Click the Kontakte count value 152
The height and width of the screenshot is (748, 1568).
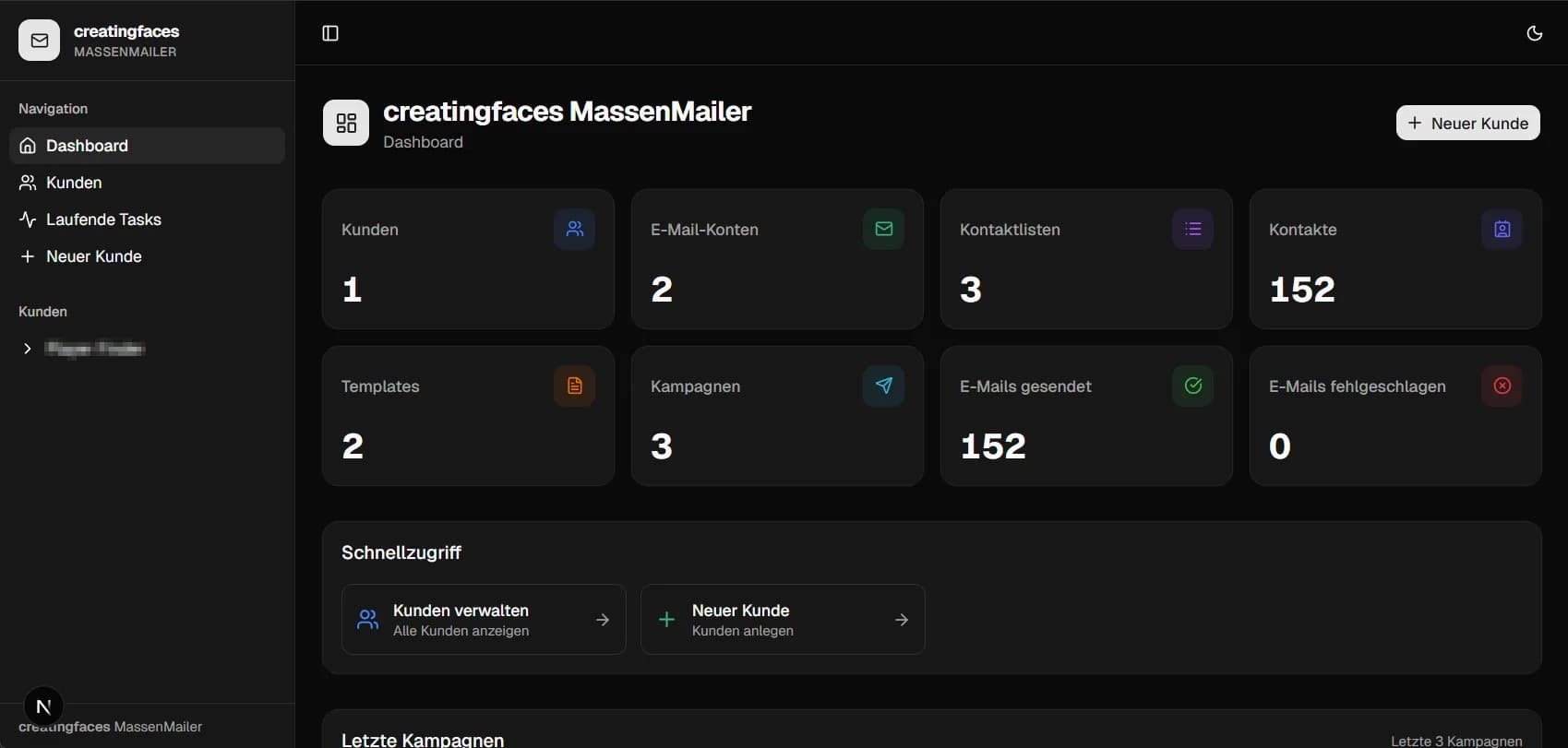pyautogui.click(x=1302, y=290)
